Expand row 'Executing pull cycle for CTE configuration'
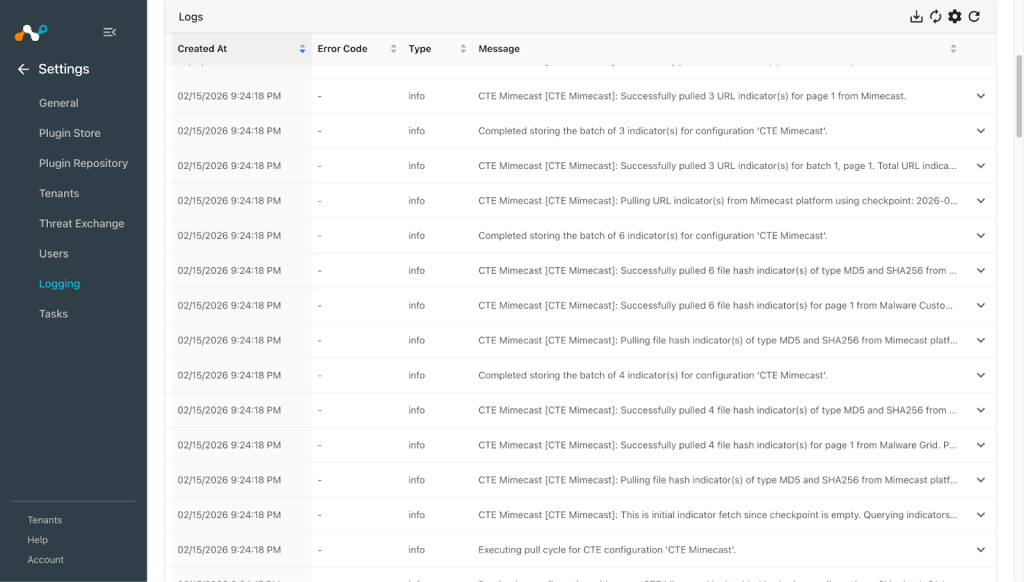Screen dimensions: 1024x582 coord(981,550)
